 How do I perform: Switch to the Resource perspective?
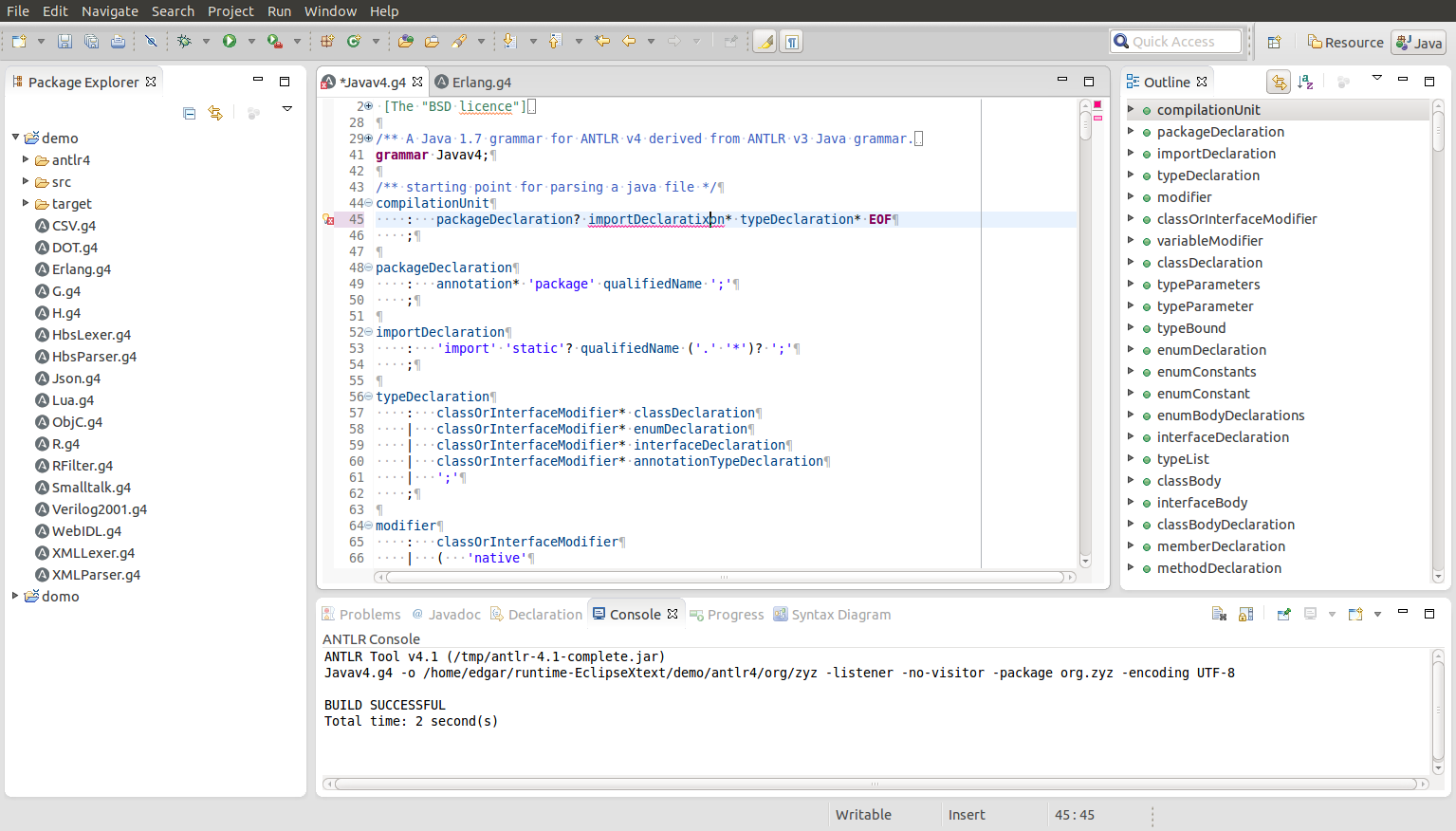pos(1345,43)
